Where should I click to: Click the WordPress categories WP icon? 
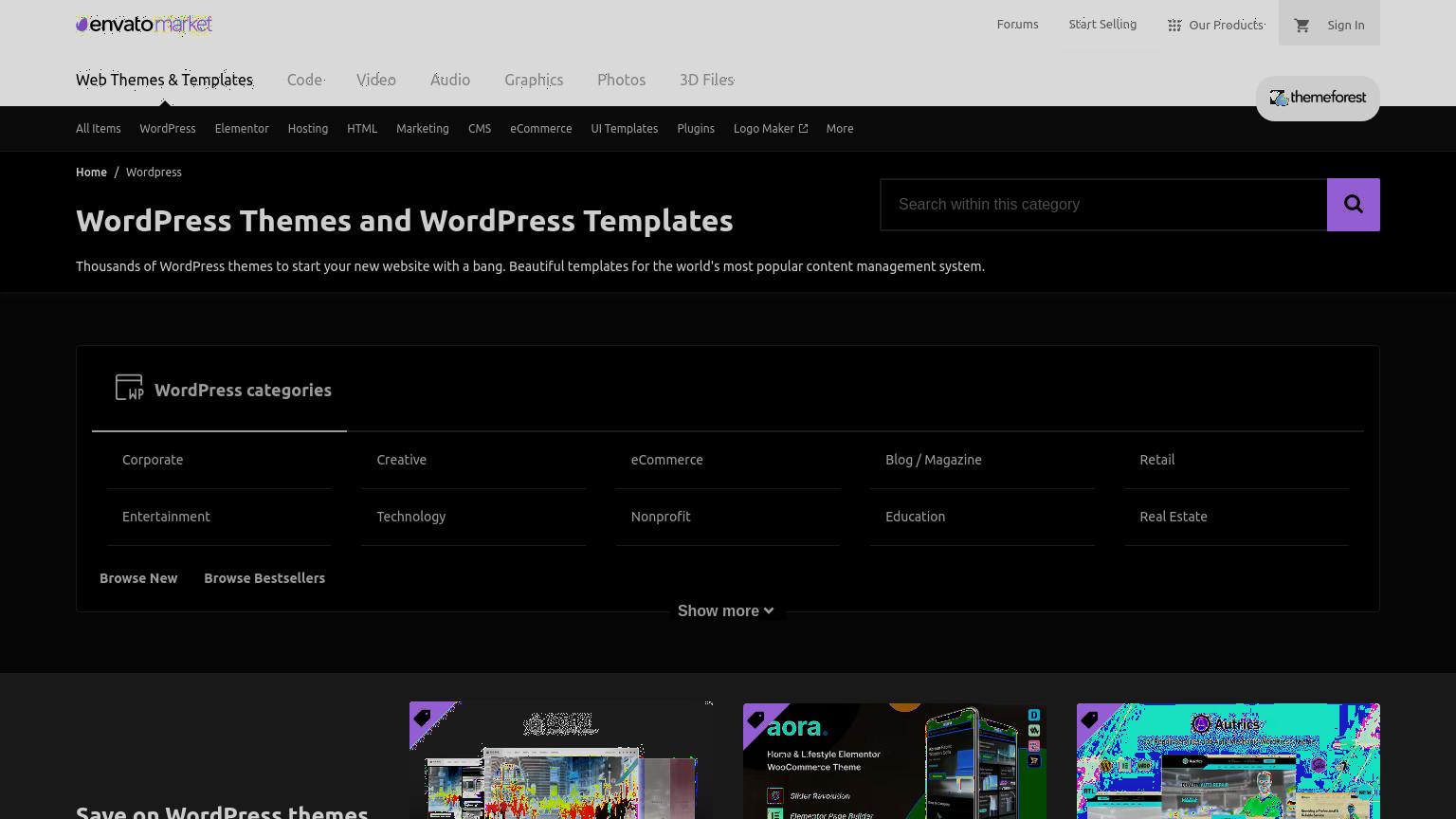(x=129, y=388)
